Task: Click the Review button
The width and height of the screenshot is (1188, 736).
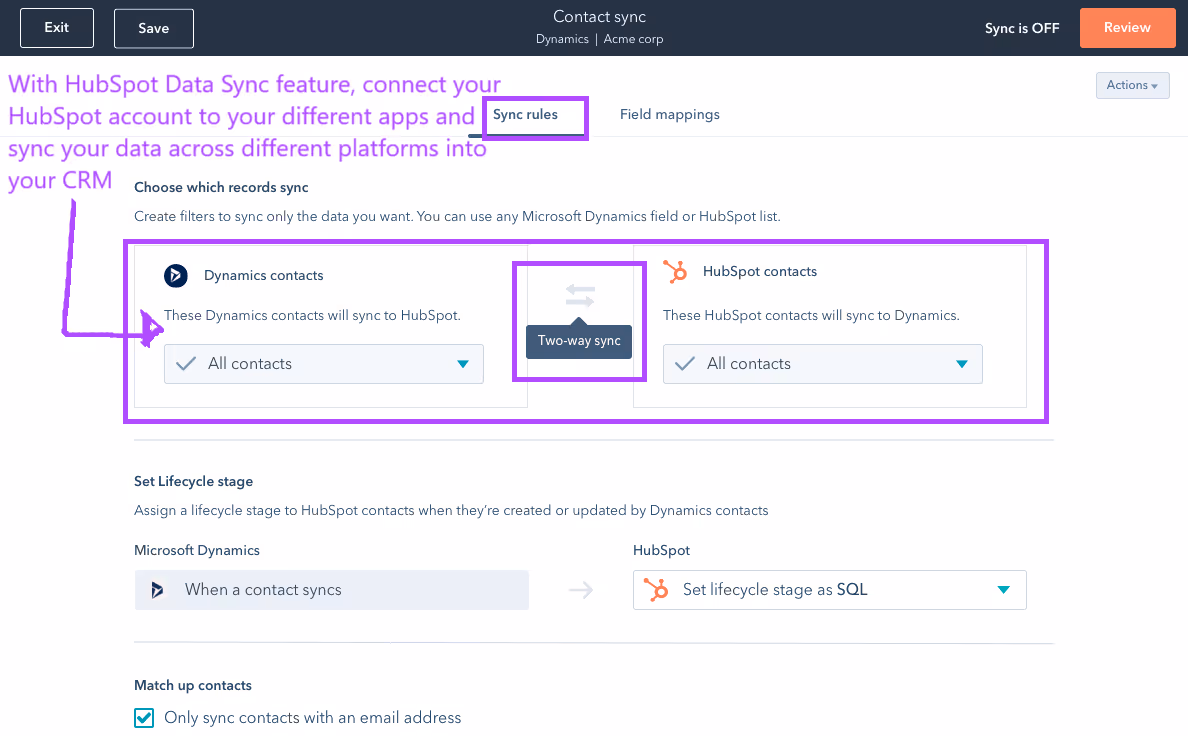Action: tap(1127, 28)
